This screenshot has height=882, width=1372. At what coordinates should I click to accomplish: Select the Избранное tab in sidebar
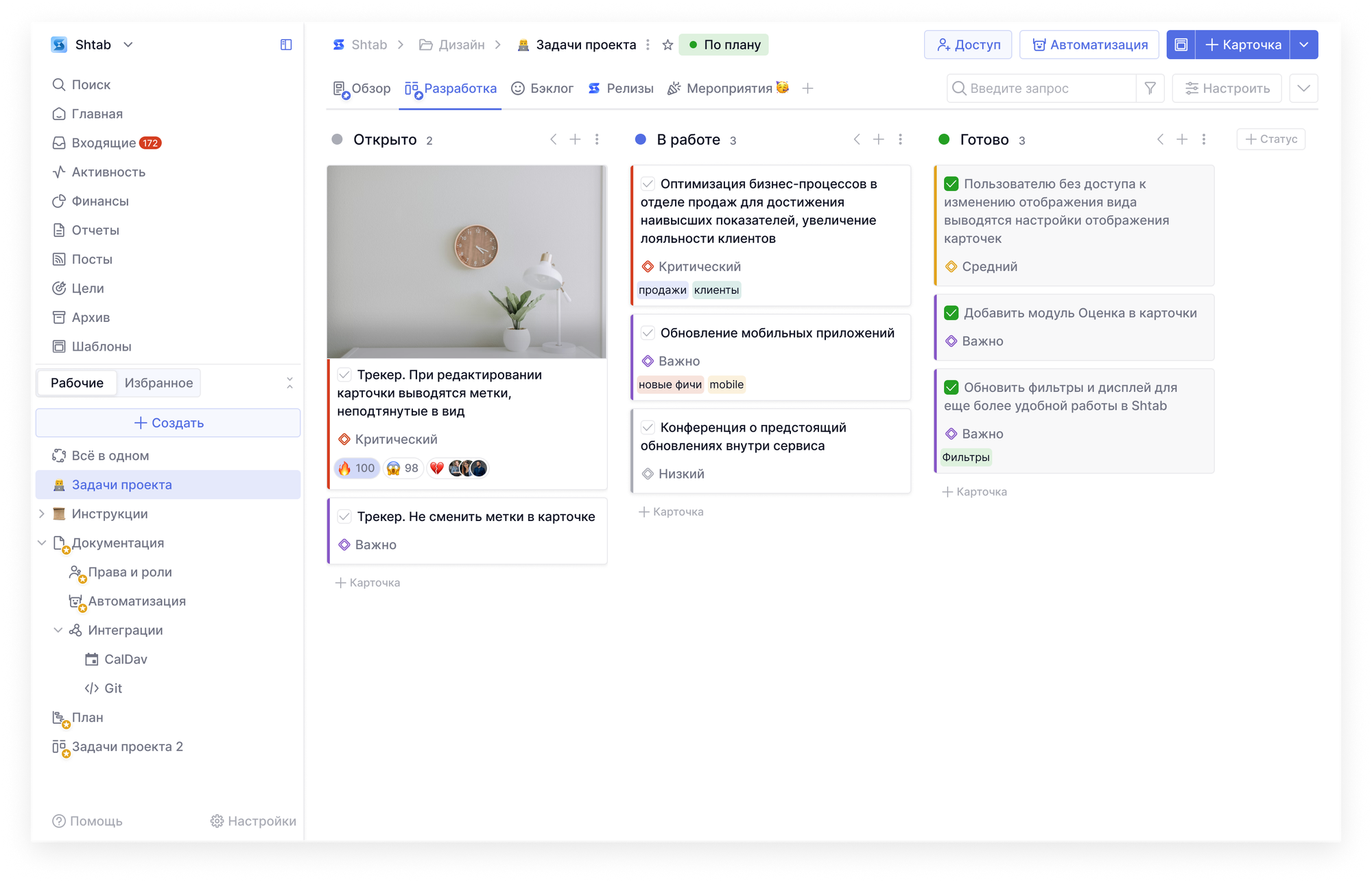click(x=158, y=383)
